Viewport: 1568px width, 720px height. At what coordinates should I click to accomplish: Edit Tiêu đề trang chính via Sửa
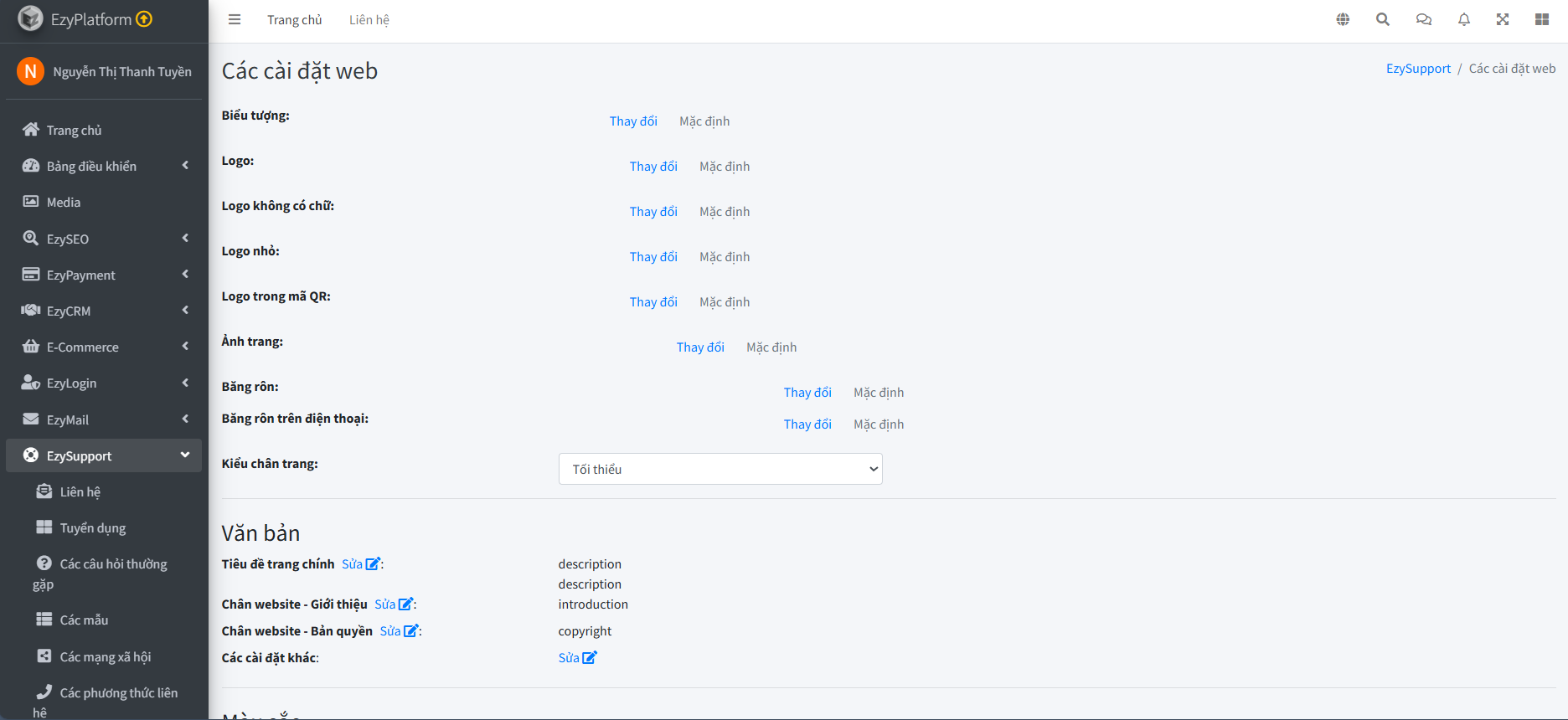[360, 564]
